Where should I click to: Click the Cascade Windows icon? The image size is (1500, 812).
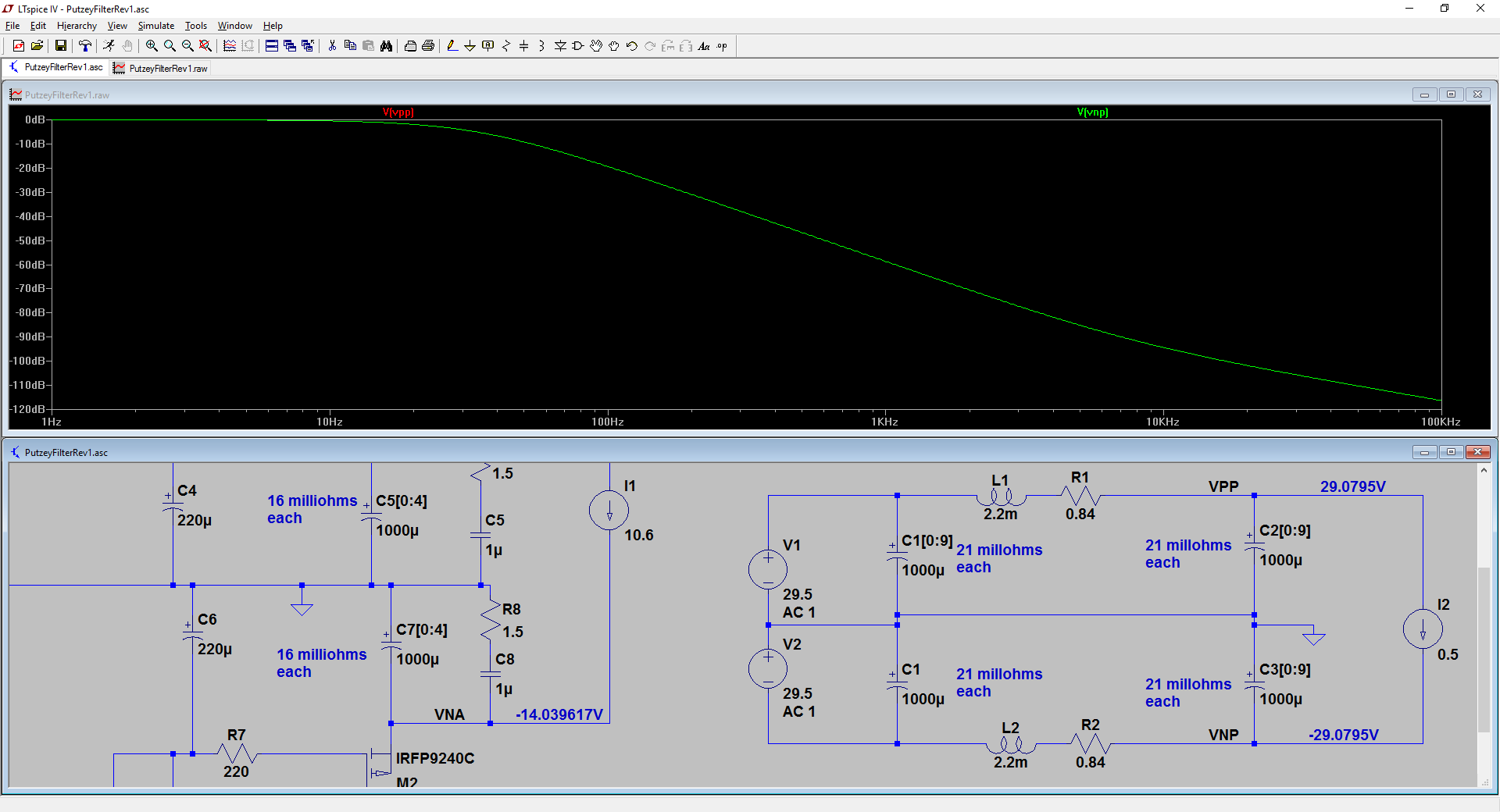coord(290,46)
